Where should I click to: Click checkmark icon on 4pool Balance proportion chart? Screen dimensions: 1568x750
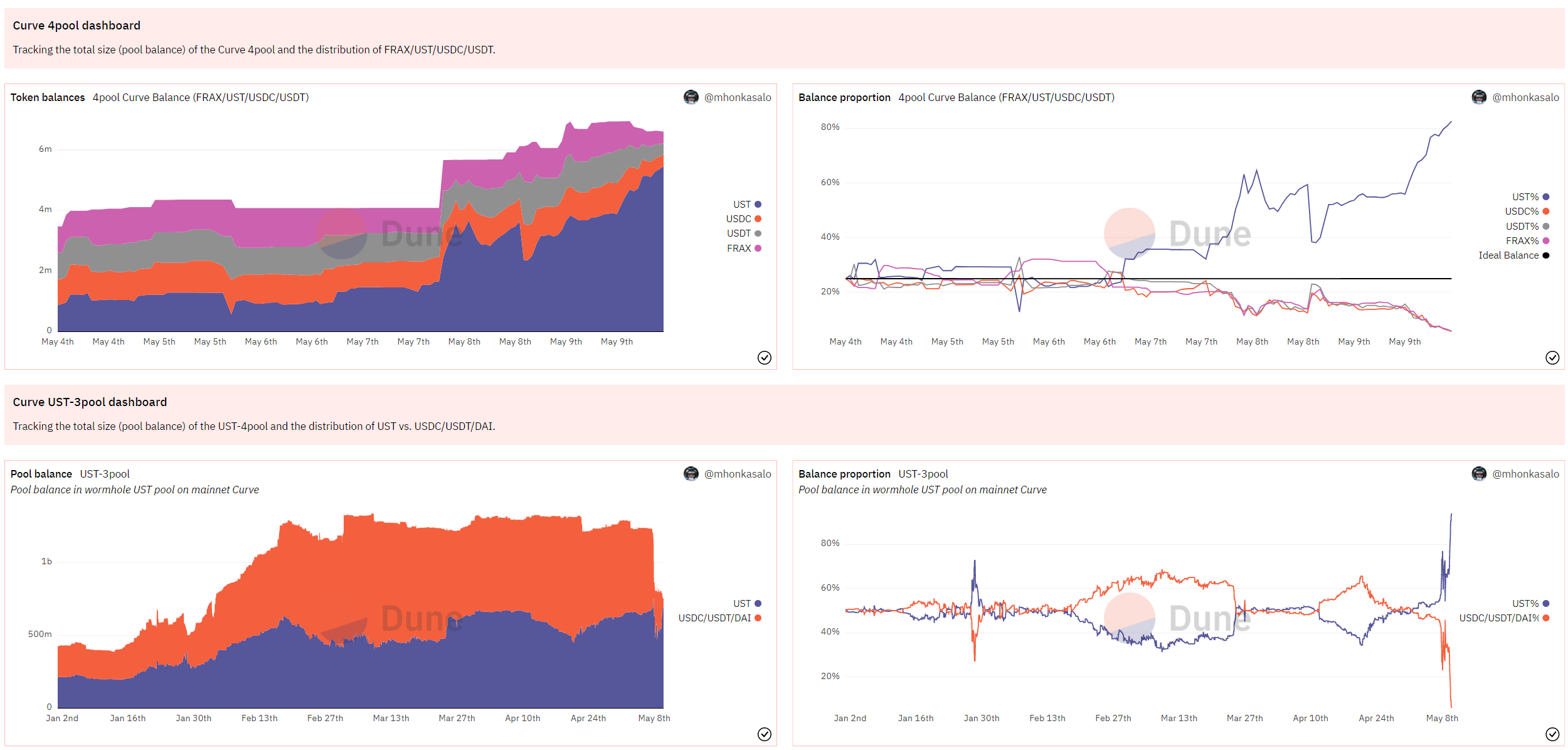tap(1552, 358)
